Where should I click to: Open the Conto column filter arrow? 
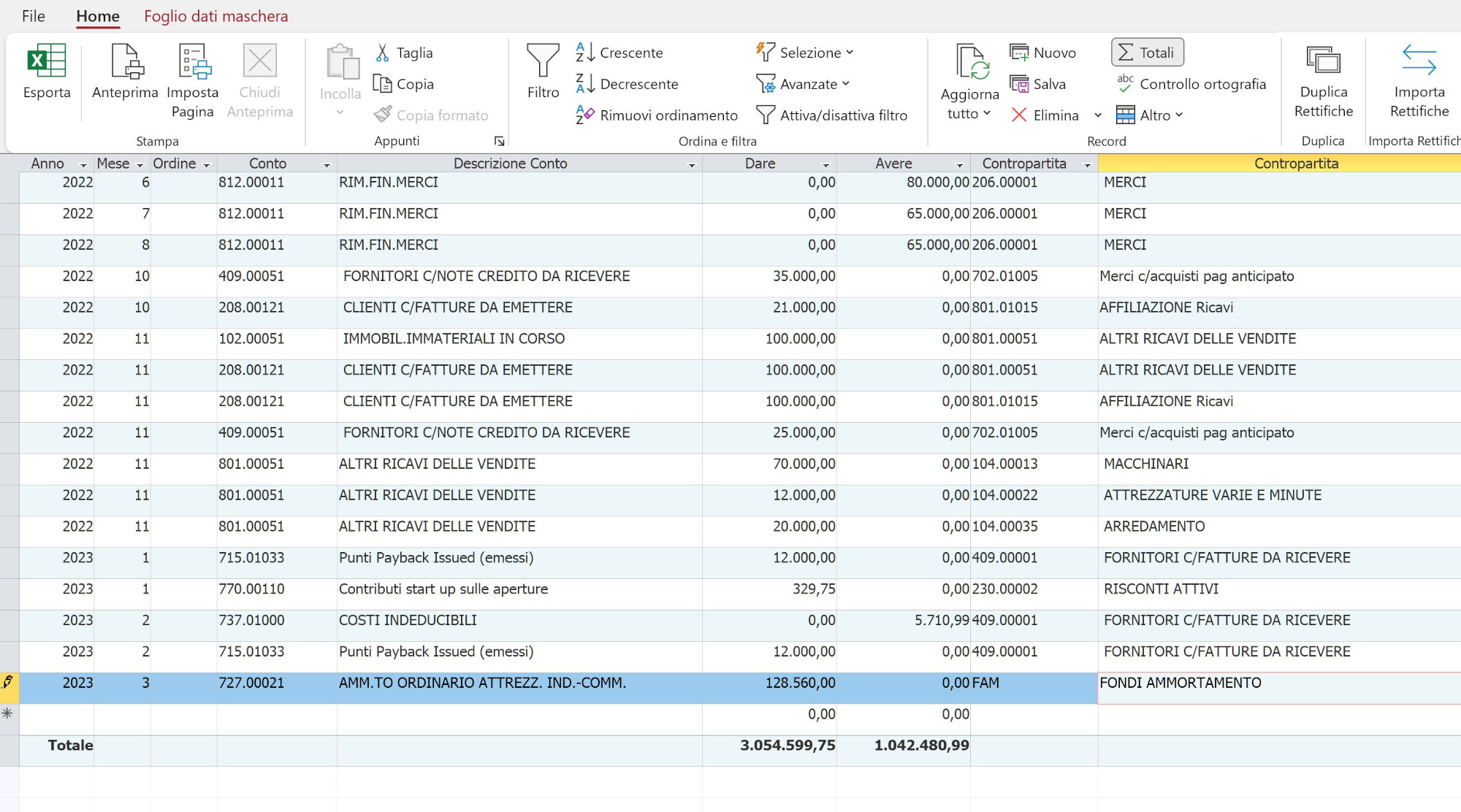(x=327, y=165)
